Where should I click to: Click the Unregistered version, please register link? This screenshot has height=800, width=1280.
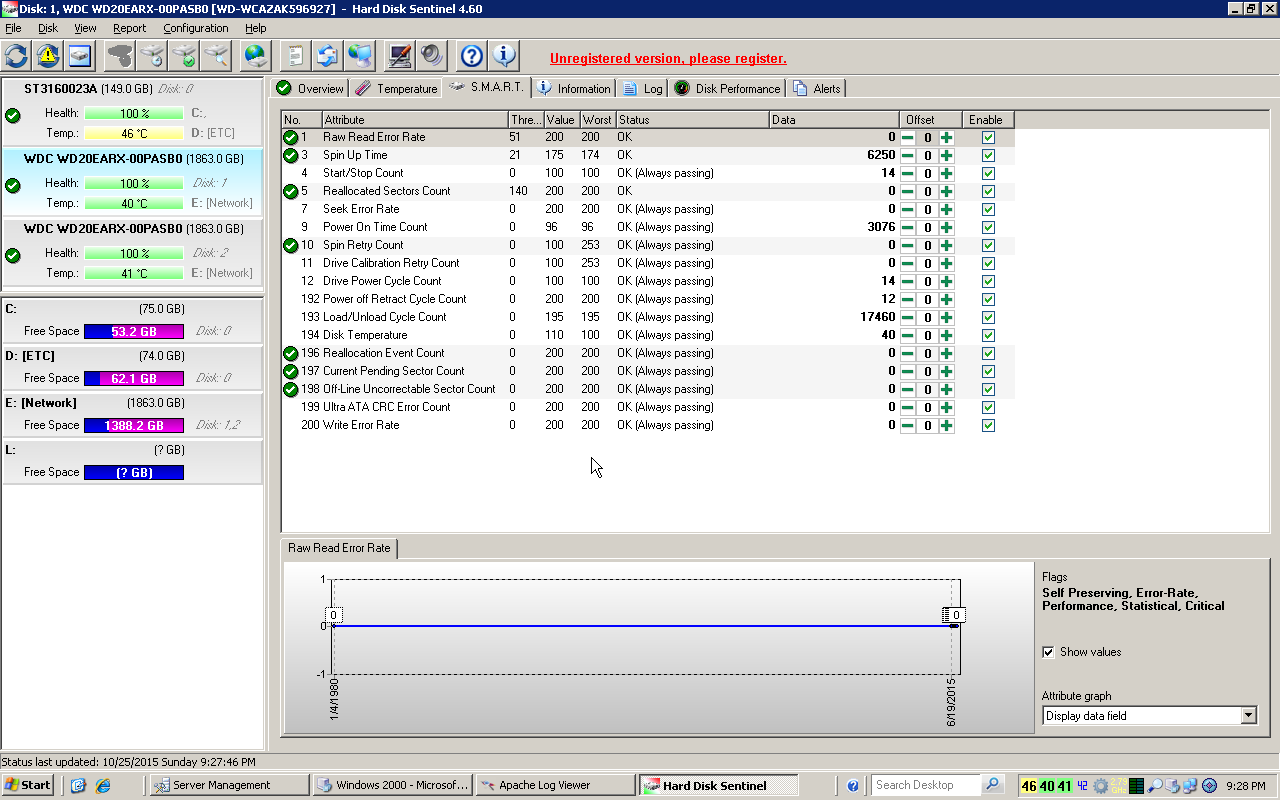click(x=668, y=58)
